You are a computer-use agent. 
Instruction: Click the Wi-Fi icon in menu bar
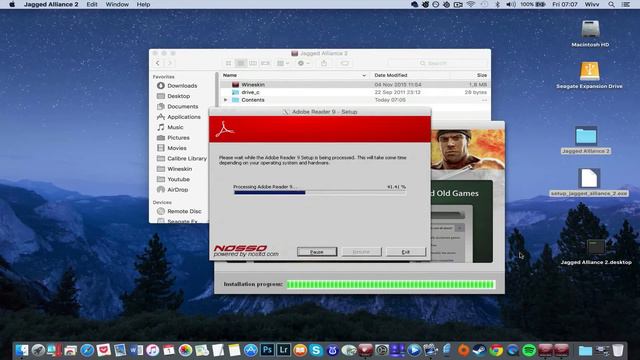[471, 4]
